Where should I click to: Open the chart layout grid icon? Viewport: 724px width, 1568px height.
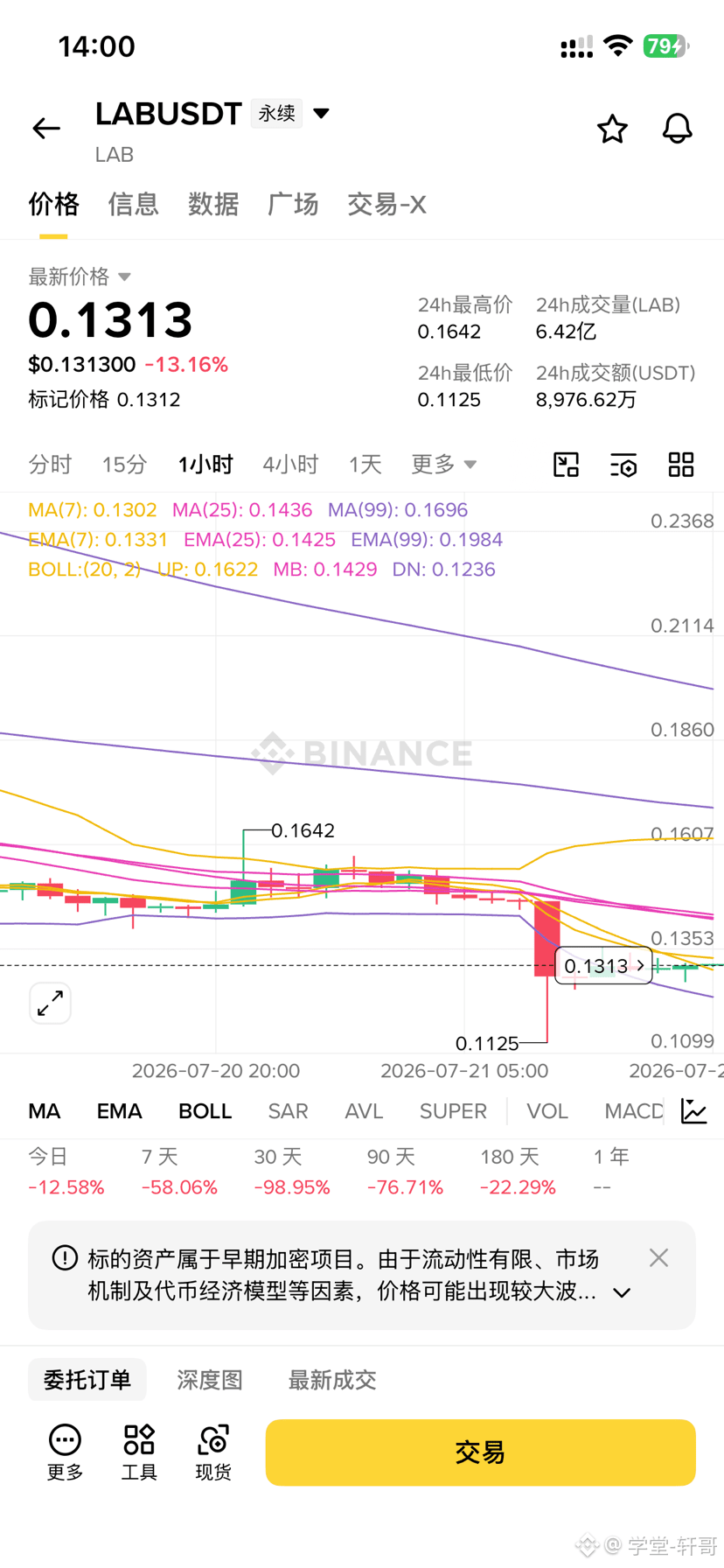(681, 465)
